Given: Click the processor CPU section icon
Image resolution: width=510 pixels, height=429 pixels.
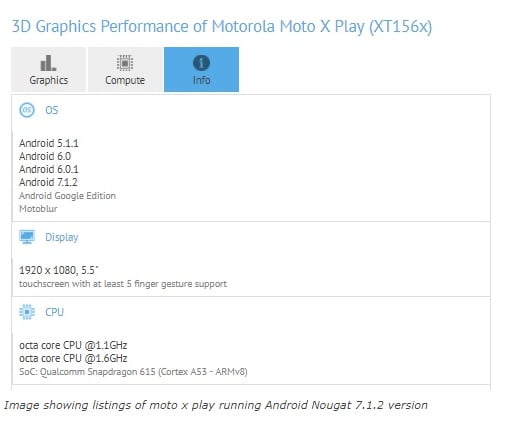Looking at the screenshot, I should [x=27, y=312].
